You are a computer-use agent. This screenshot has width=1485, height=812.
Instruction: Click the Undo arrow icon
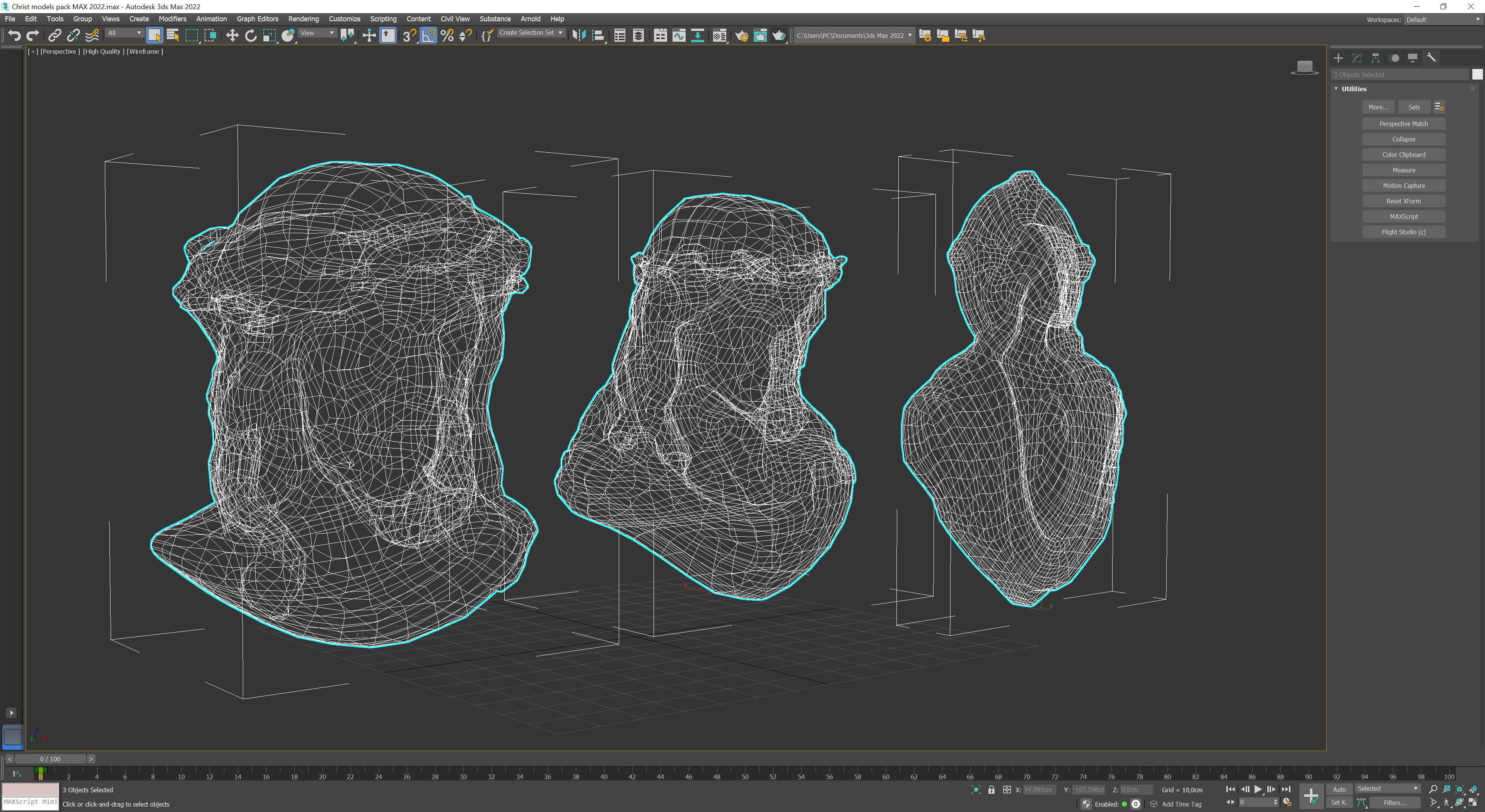click(14, 36)
